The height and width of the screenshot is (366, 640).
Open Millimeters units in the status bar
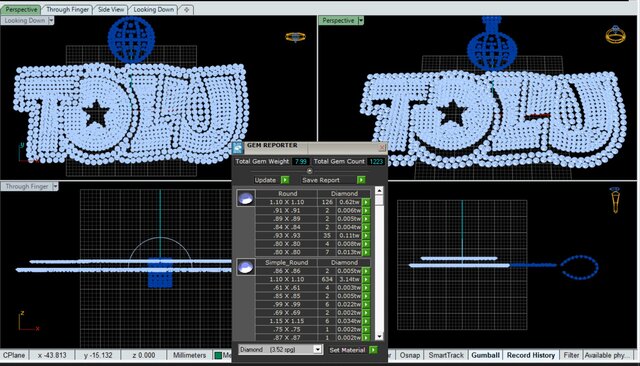[x=189, y=355]
